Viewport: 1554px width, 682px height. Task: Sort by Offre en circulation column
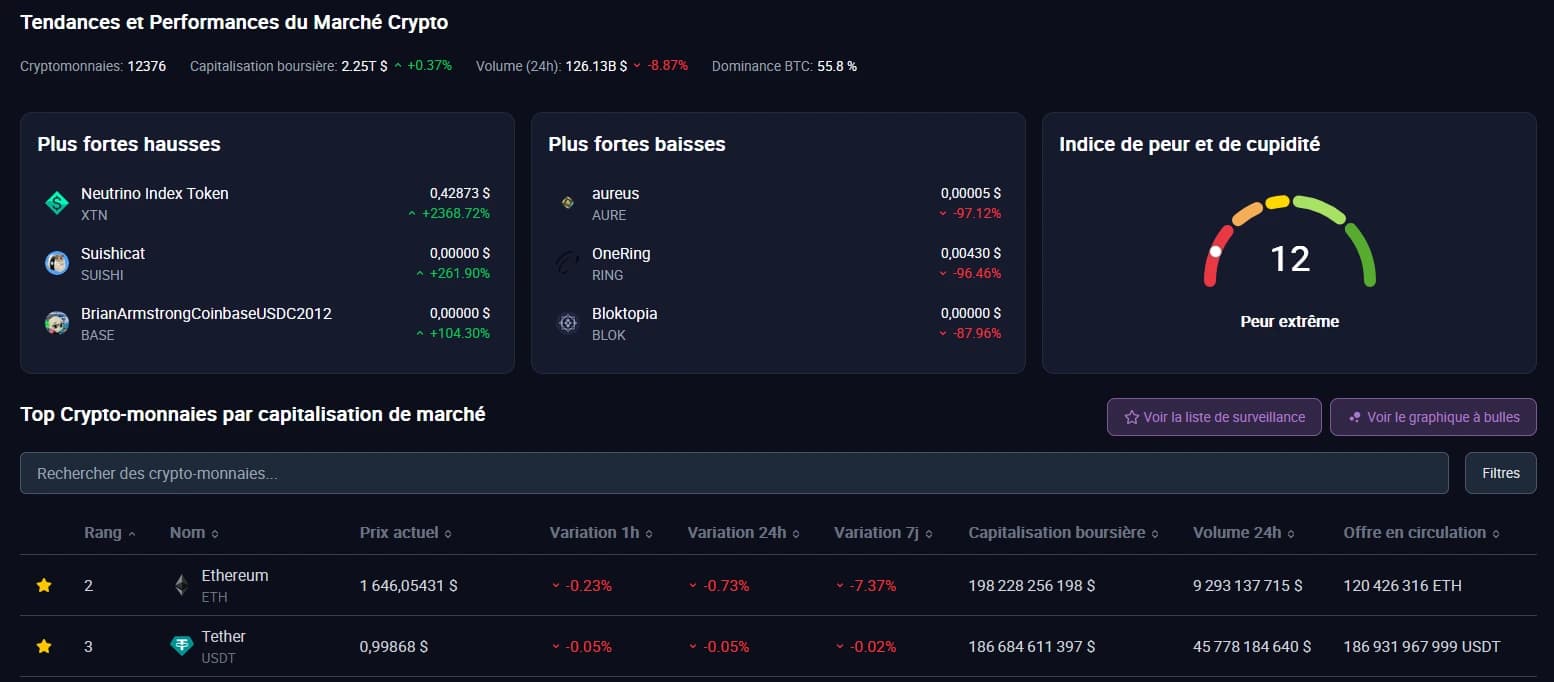1421,532
